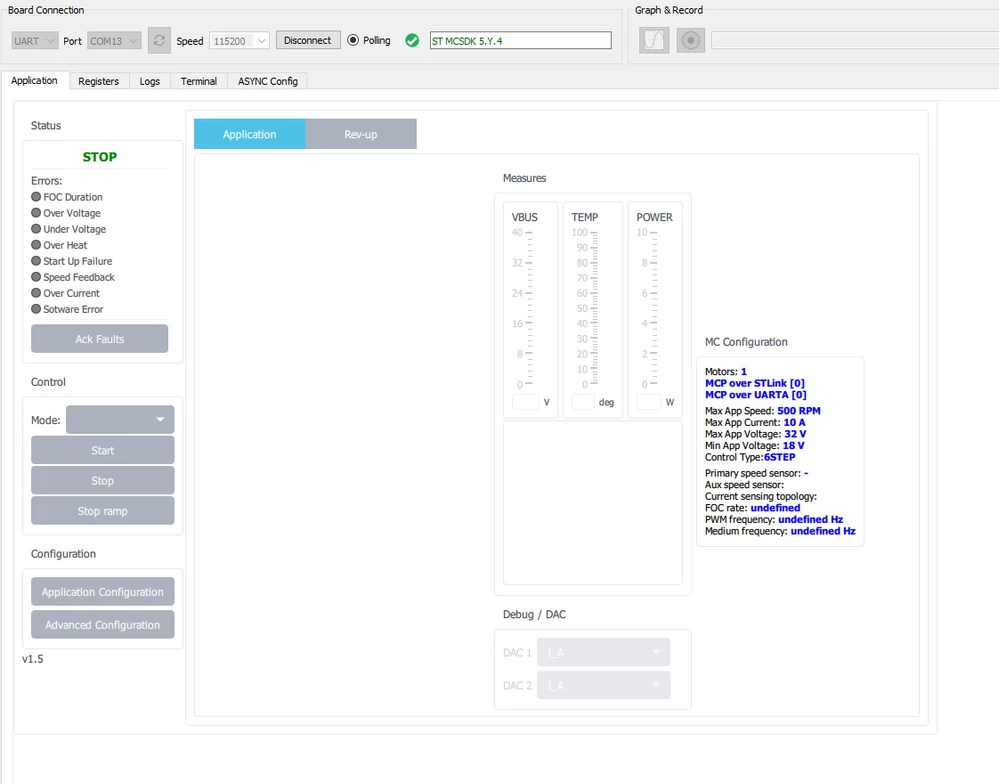Expand the control Mode dropdown

coord(120,420)
